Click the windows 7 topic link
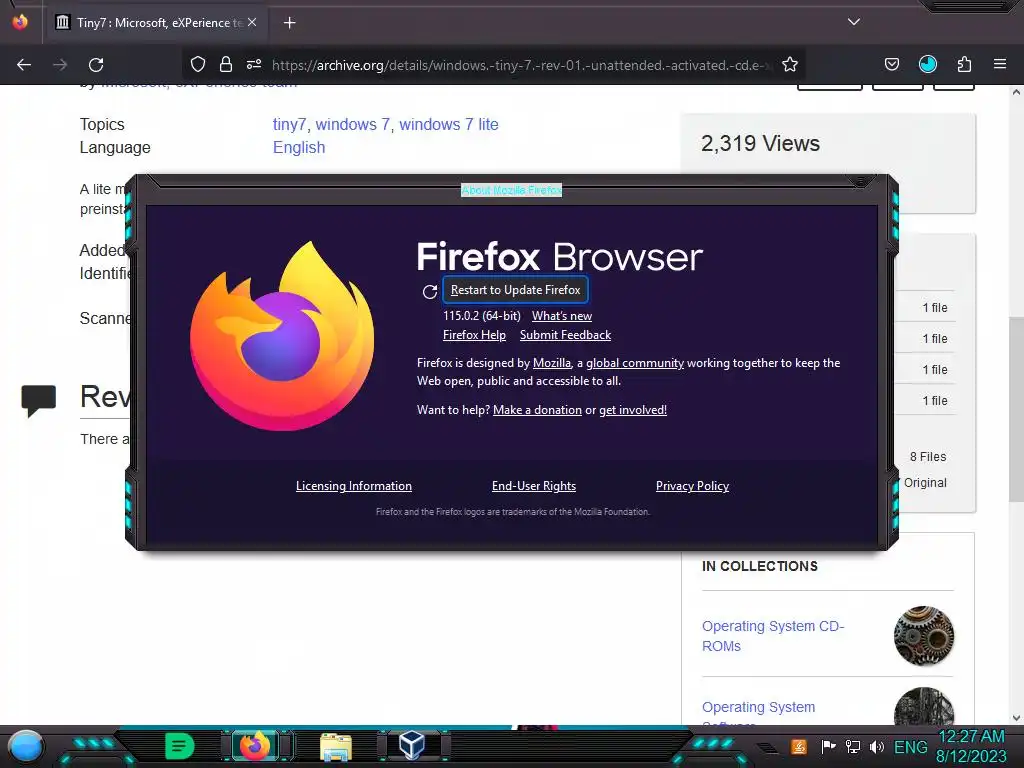Viewport: 1024px width, 768px height. click(353, 124)
